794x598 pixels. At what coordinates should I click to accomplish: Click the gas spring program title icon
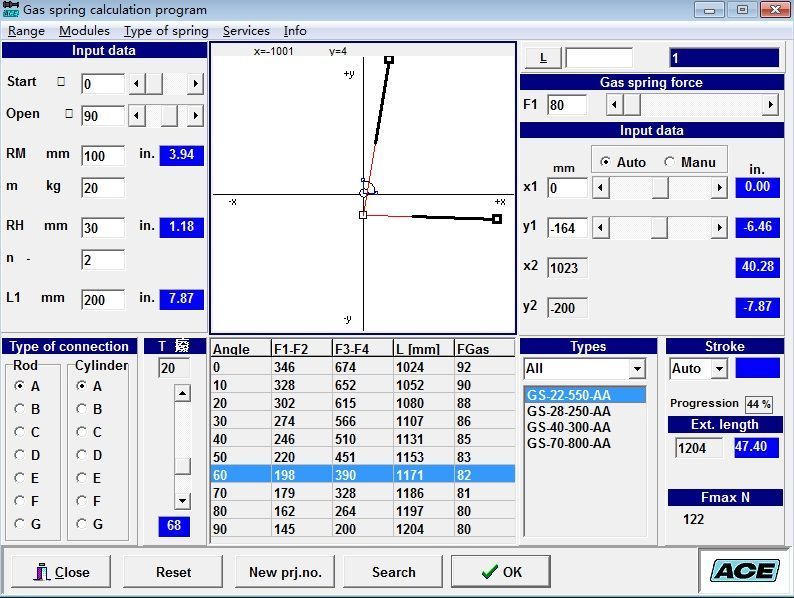tap(11, 10)
